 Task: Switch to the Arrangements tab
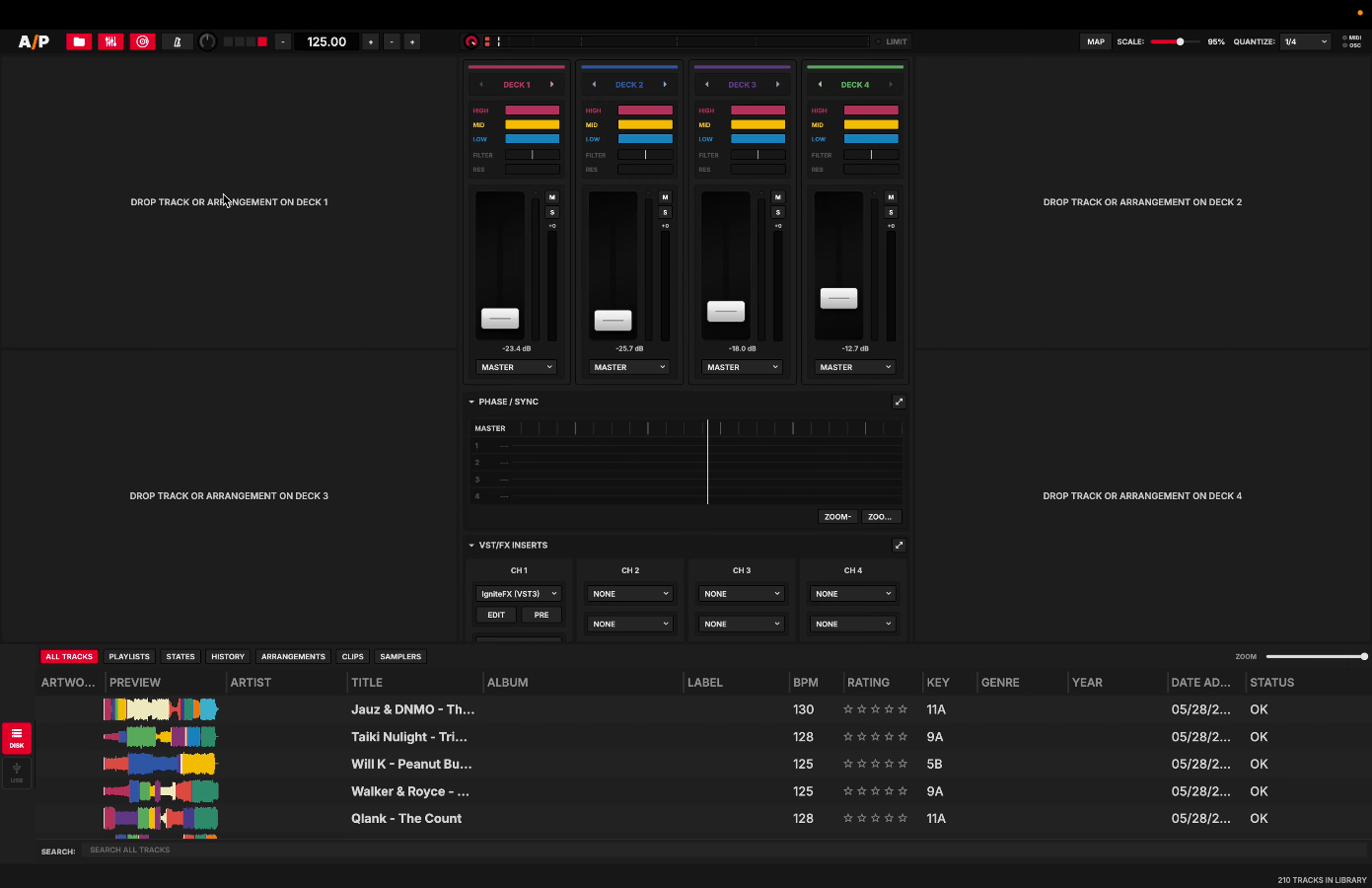pos(293,656)
